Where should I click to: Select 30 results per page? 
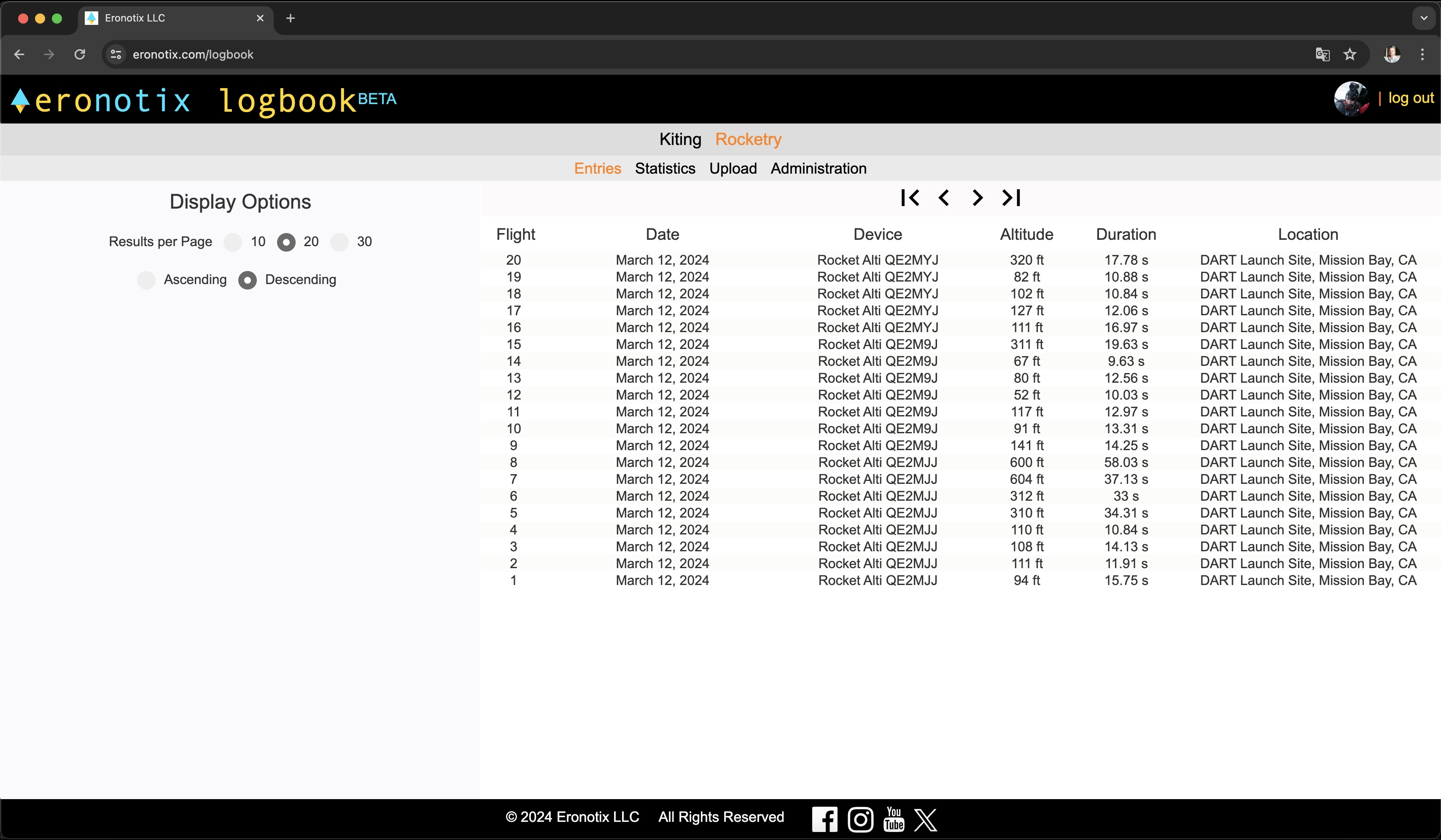tap(339, 242)
